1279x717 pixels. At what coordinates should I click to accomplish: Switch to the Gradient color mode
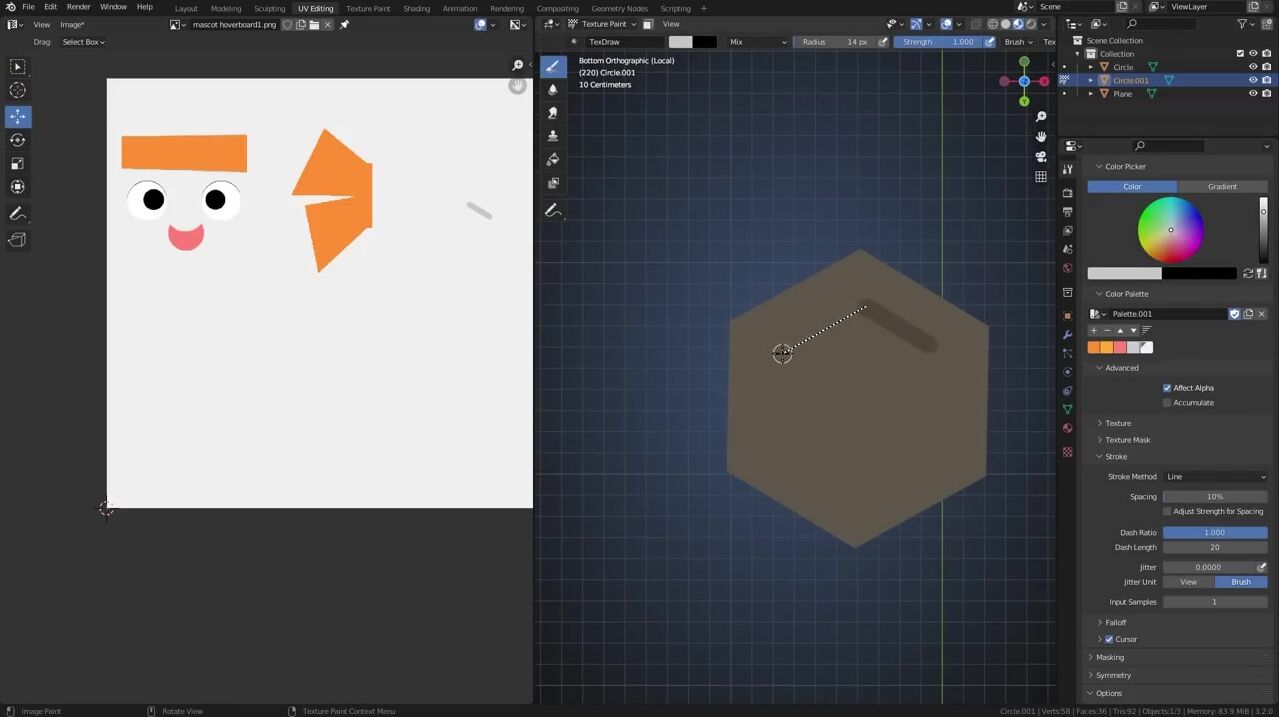(1222, 187)
